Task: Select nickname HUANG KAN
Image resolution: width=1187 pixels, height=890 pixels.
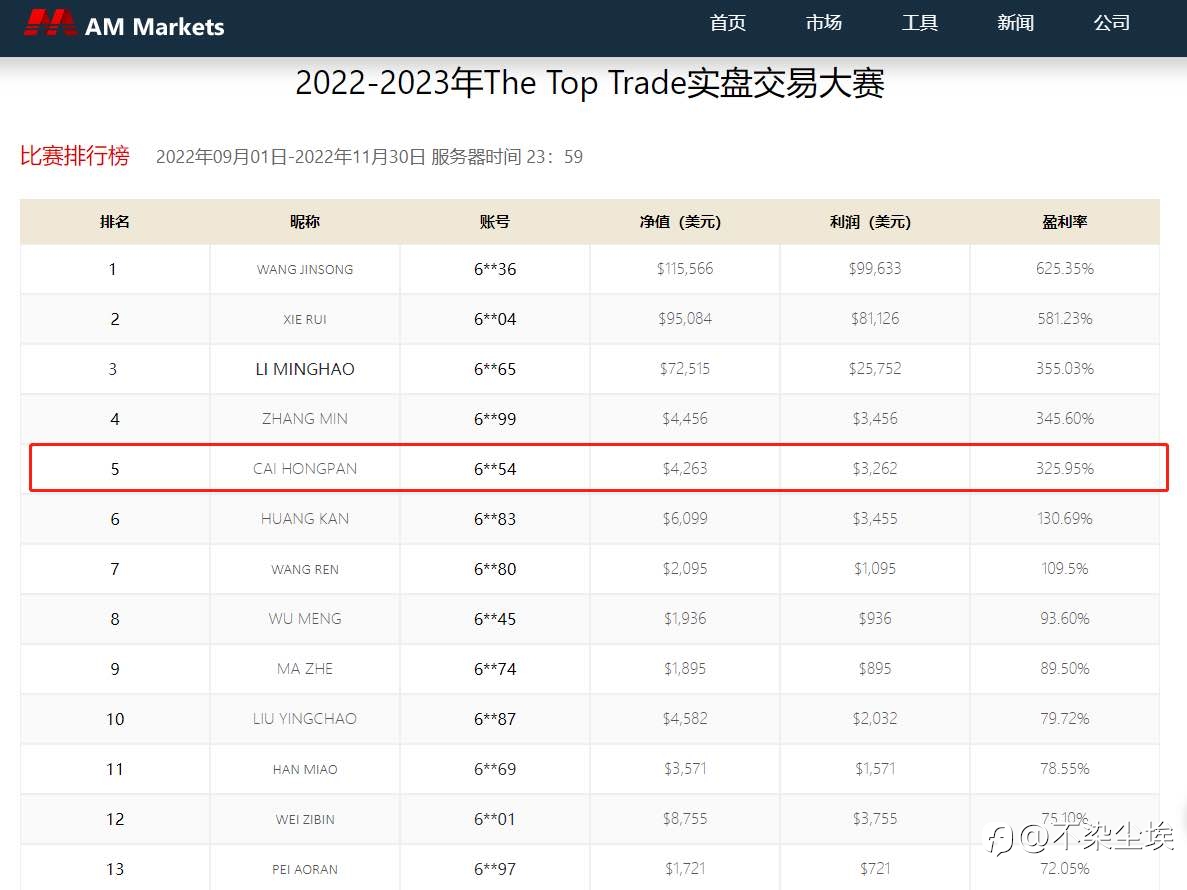Action: [305, 518]
